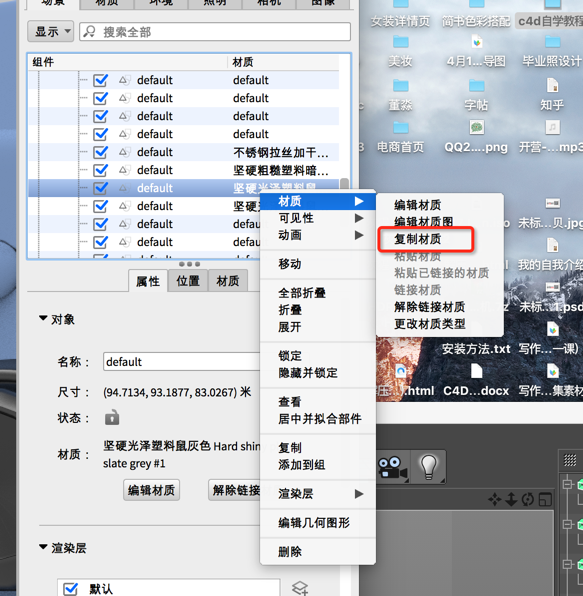
Task: Select the 电商首页 desktop folder
Action: [x=400, y=137]
